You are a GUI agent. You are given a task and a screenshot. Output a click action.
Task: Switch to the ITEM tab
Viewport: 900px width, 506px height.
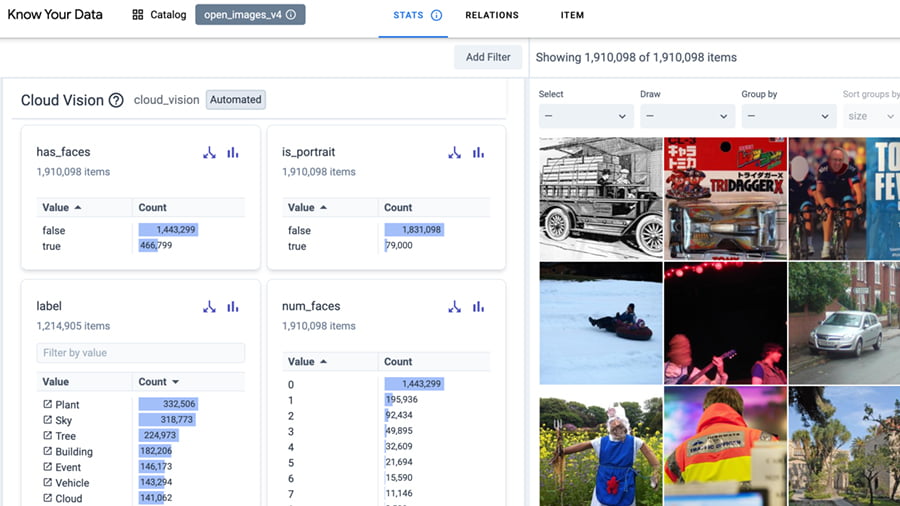click(572, 16)
